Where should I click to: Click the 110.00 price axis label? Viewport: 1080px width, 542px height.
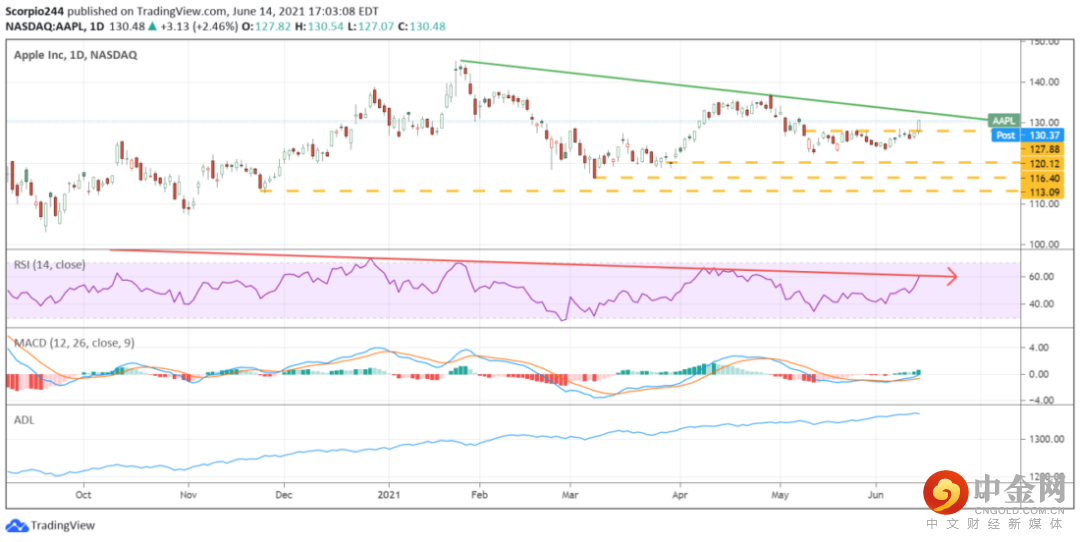click(x=1043, y=205)
